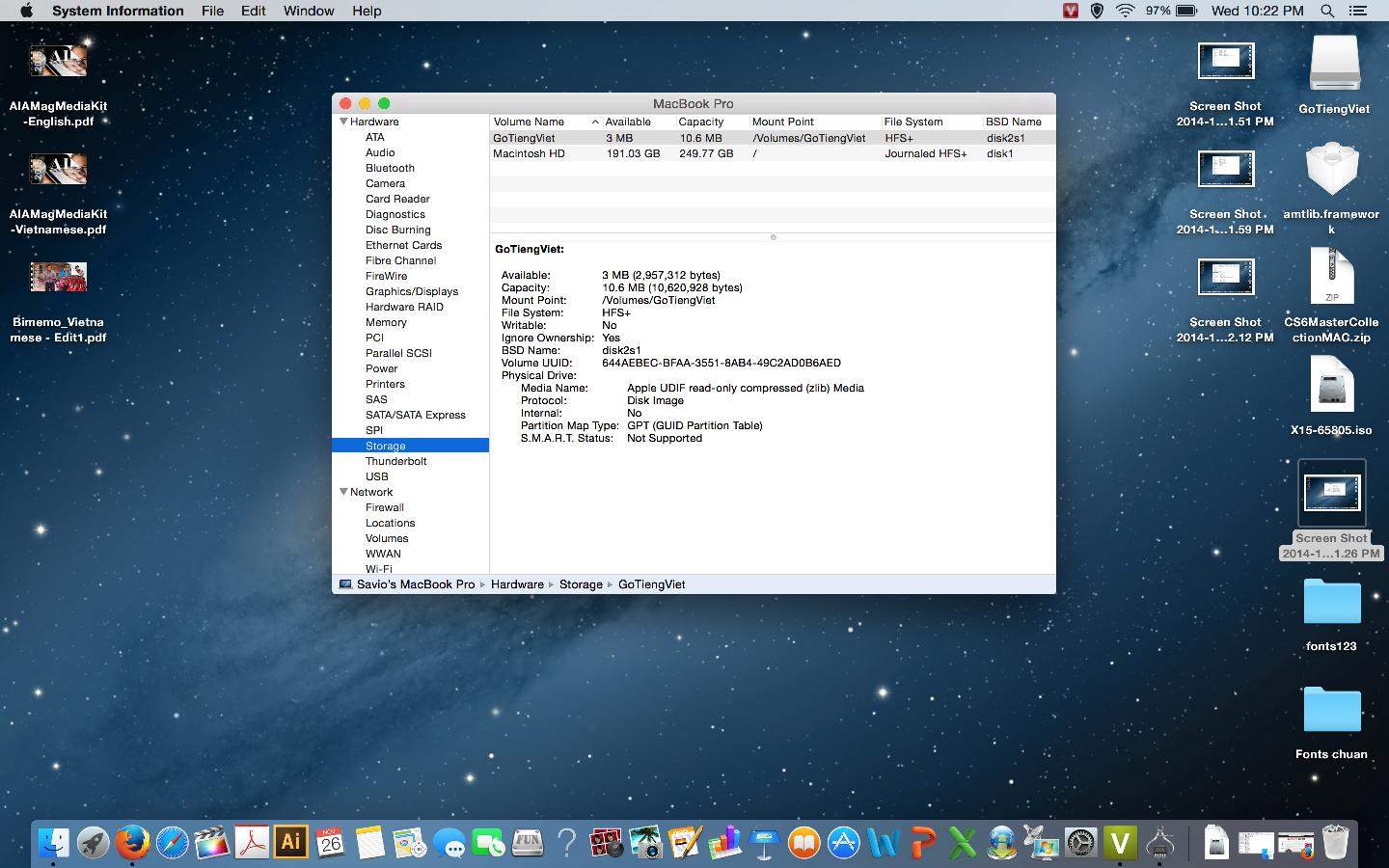Open System Information application menu
Screen dimensions: 1389x868
[118, 11]
